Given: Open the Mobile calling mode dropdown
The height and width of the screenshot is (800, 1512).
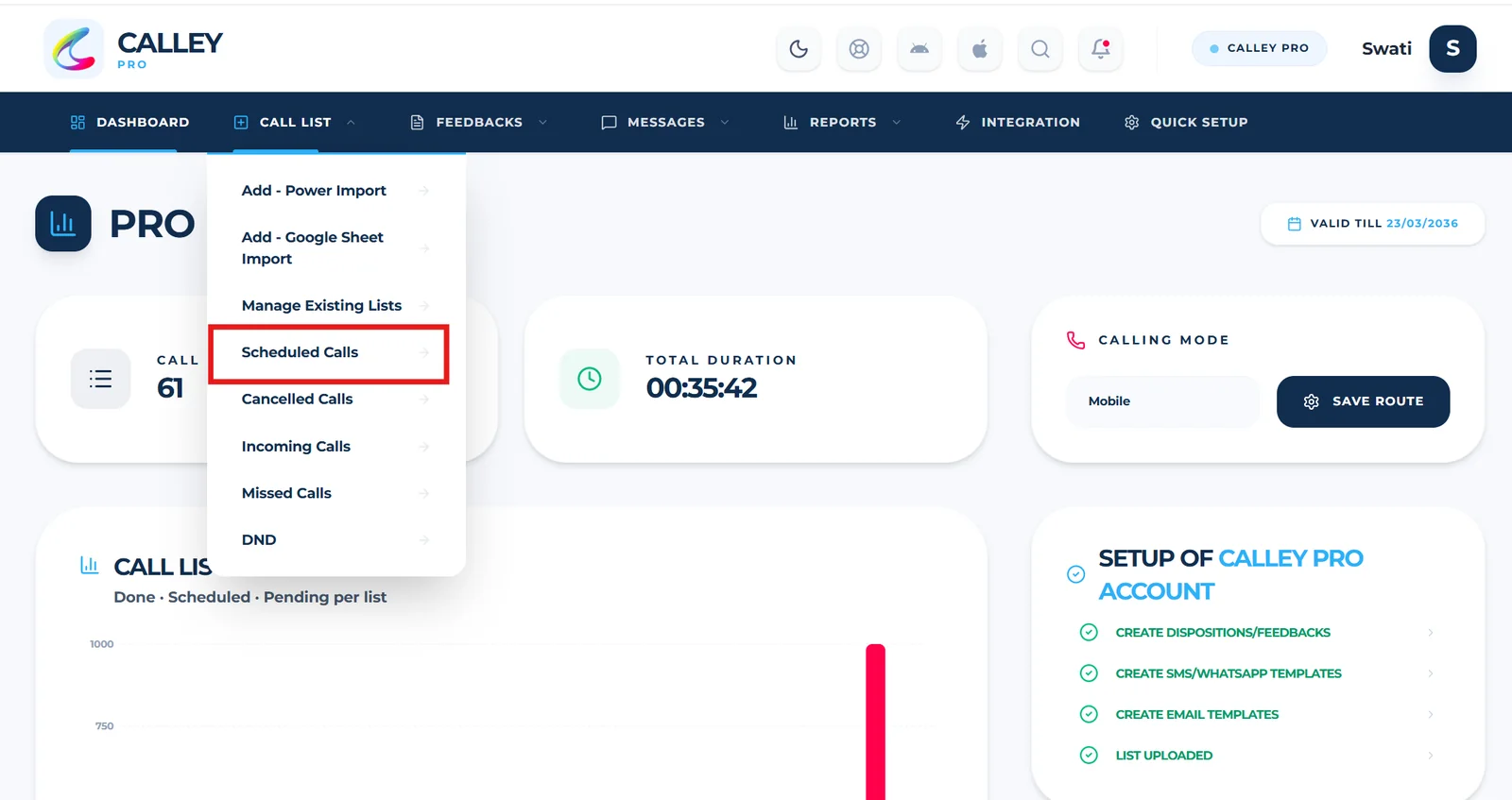Looking at the screenshot, I should coord(1162,401).
